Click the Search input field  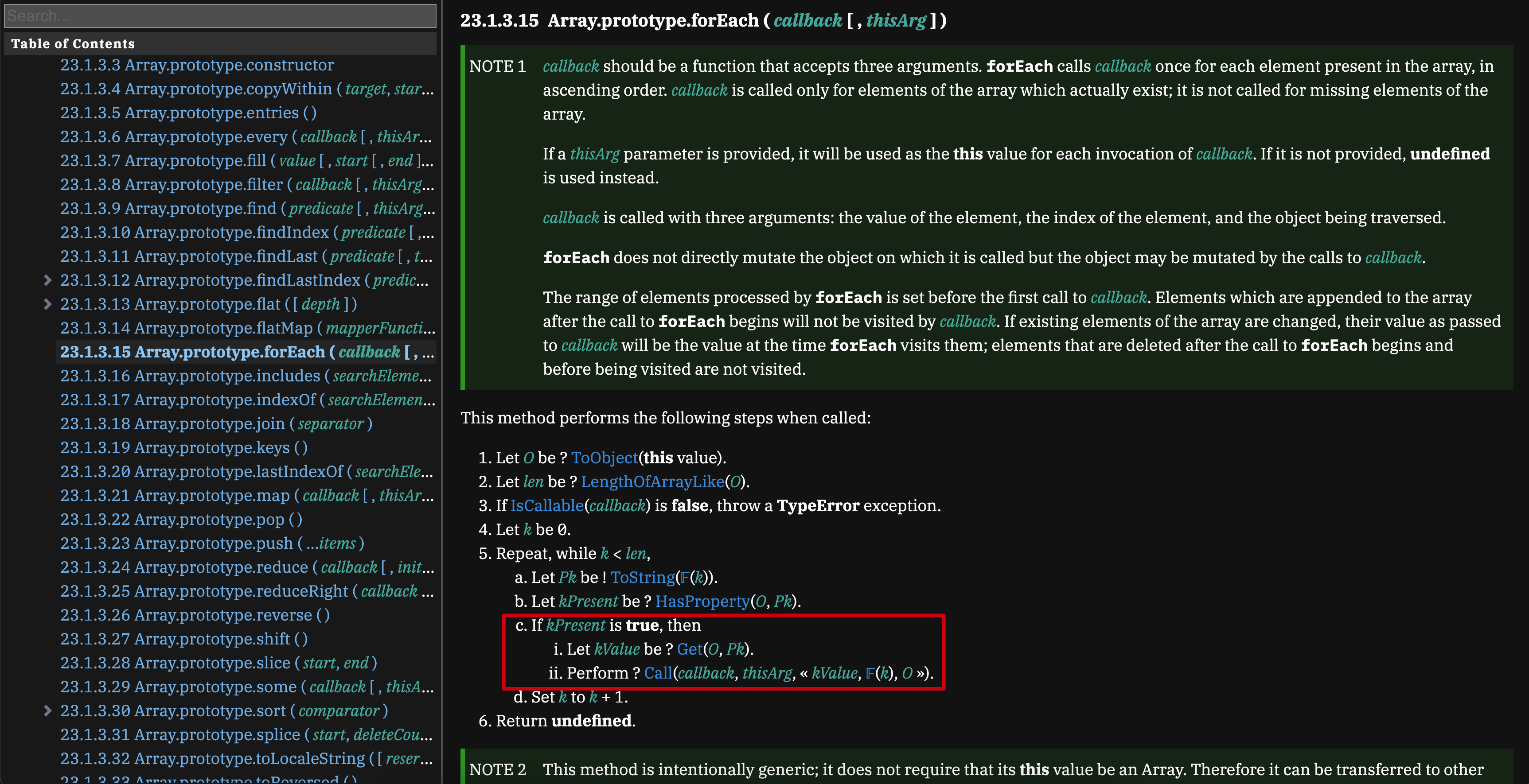(220, 16)
